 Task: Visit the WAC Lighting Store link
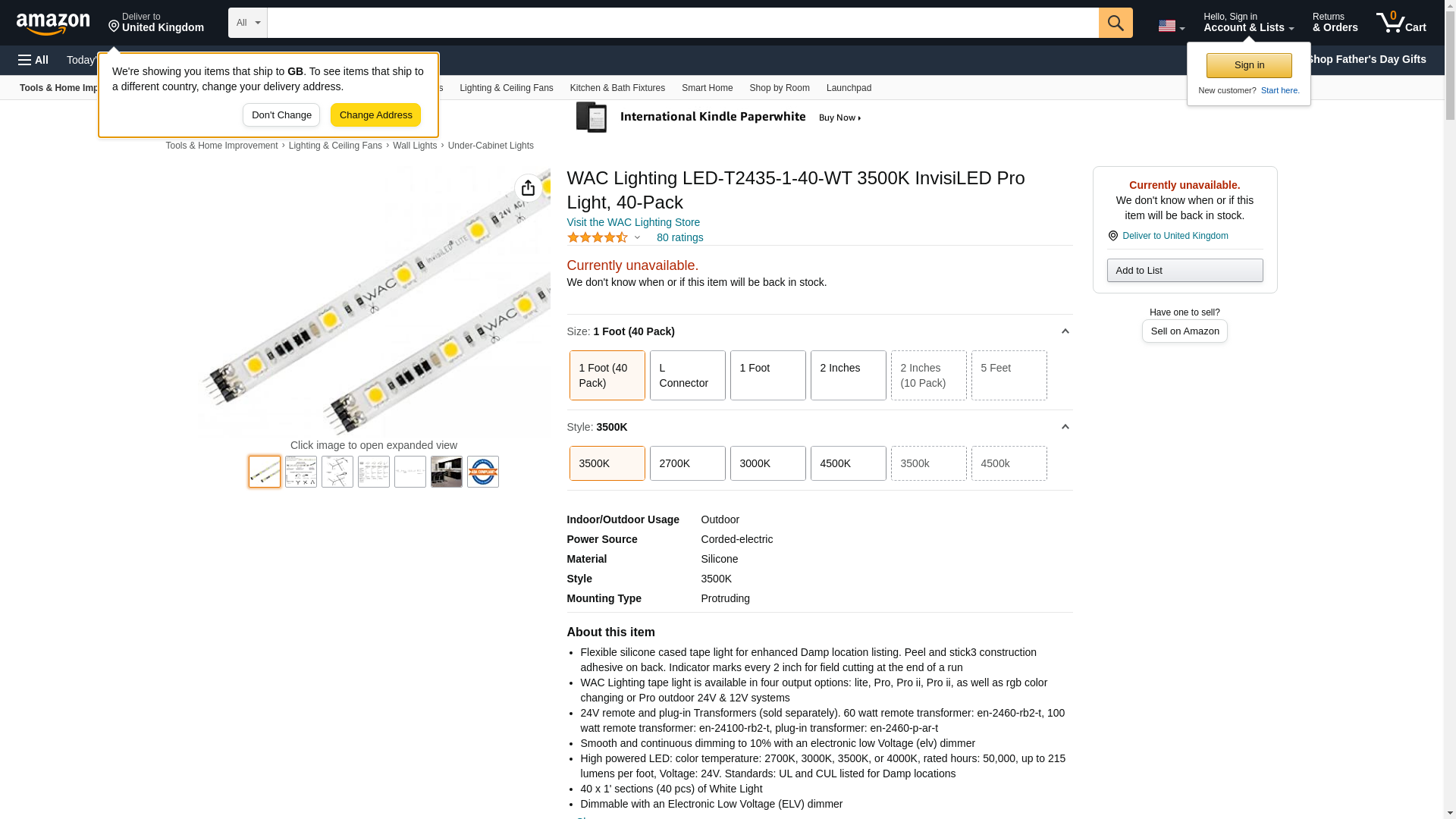click(633, 222)
